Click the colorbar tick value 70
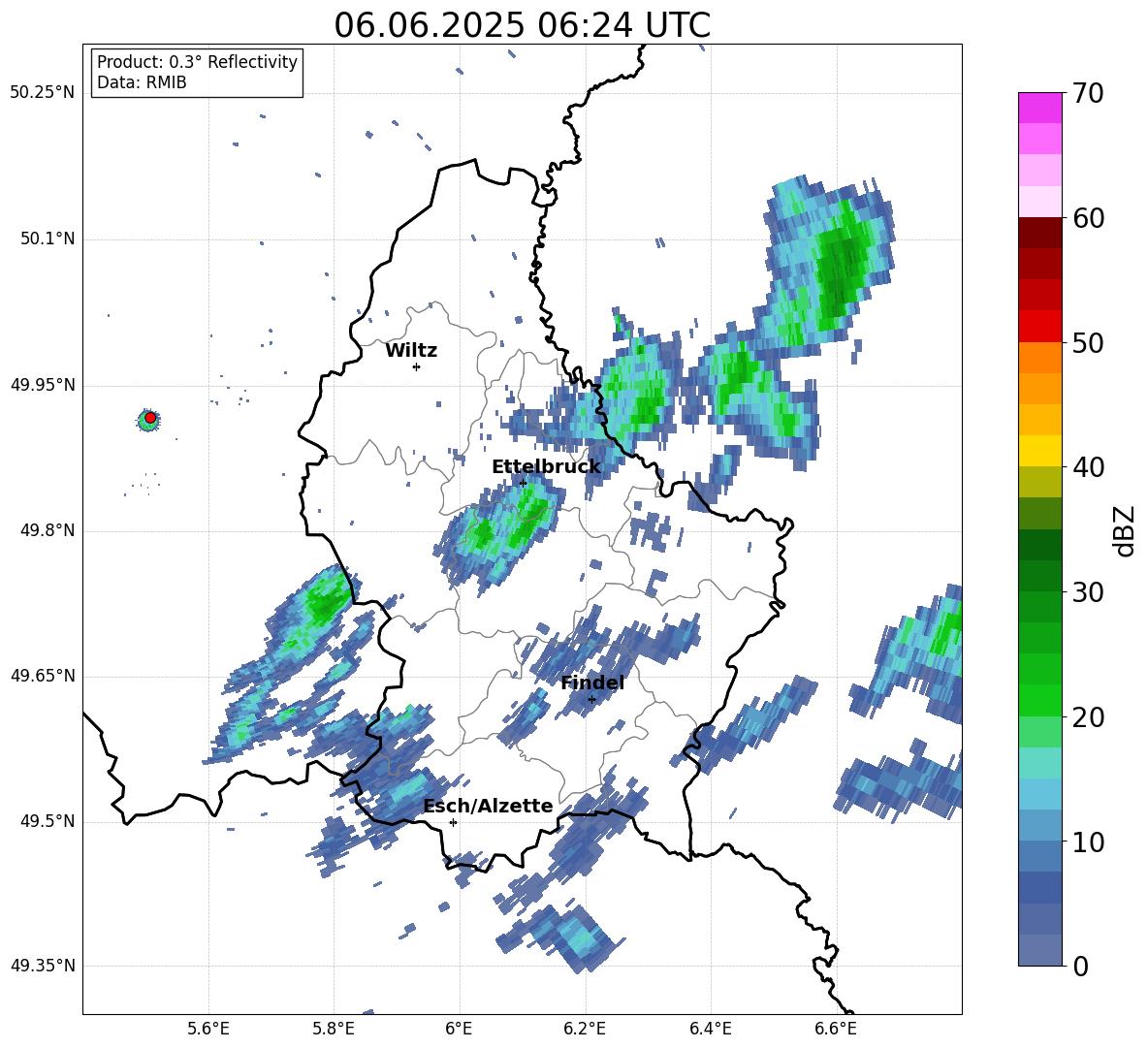 pos(1088,94)
